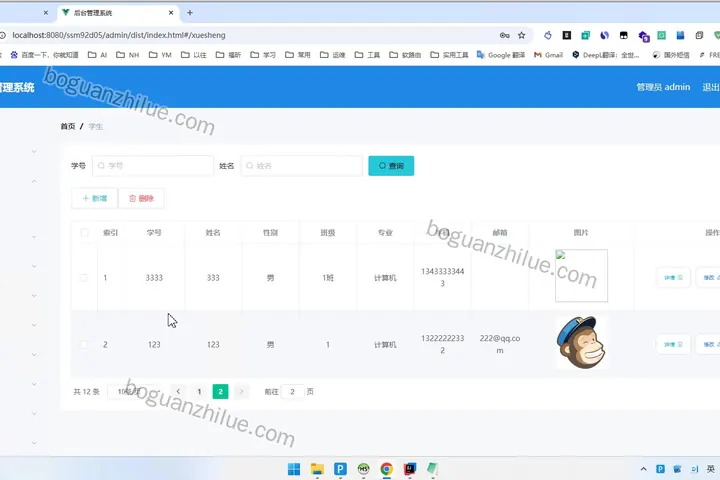Image resolution: width=720 pixels, height=480 pixels.
Task: Click the 查询 search button
Action: click(x=391, y=166)
